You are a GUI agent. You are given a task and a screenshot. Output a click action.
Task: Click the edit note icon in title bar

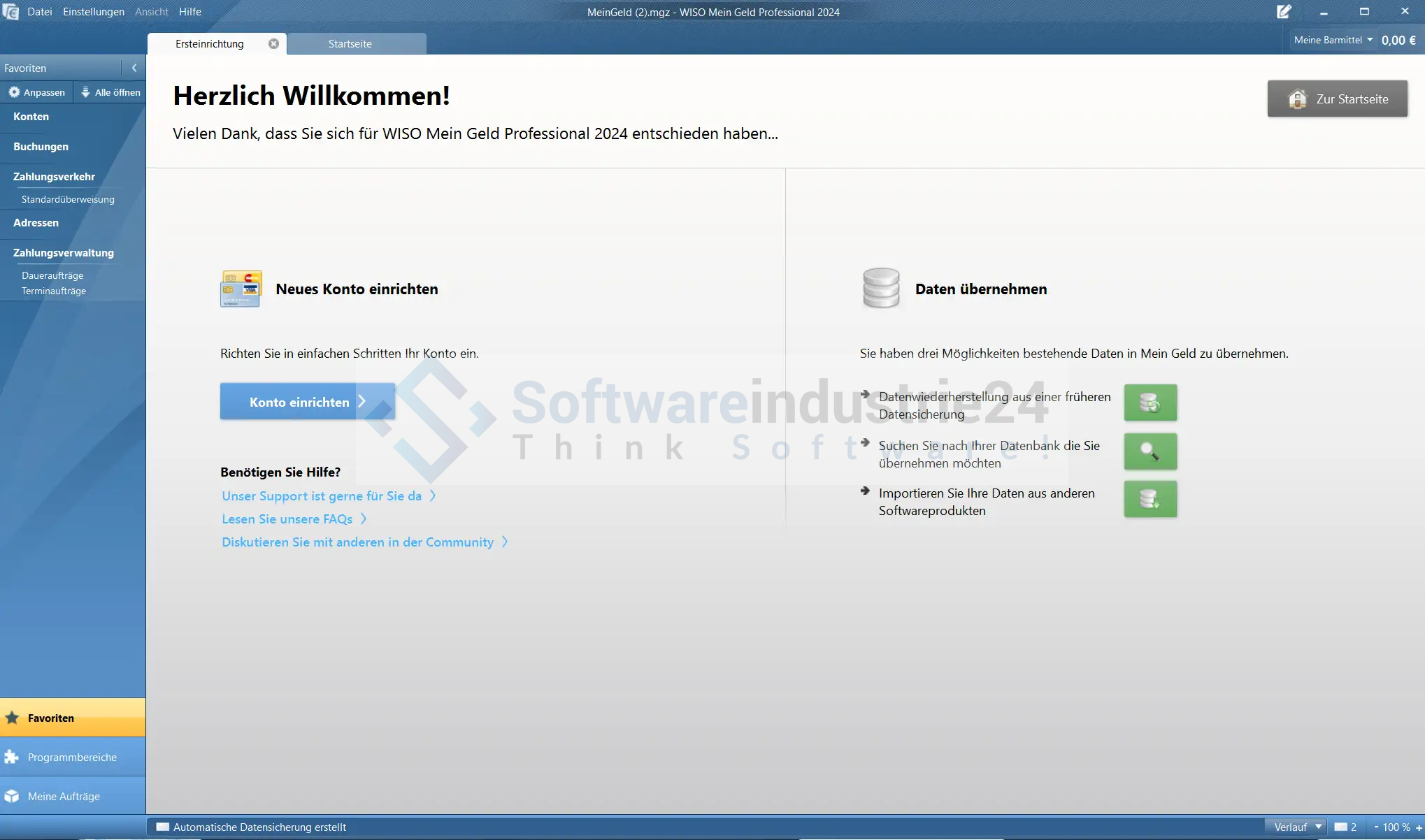tap(1284, 12)
